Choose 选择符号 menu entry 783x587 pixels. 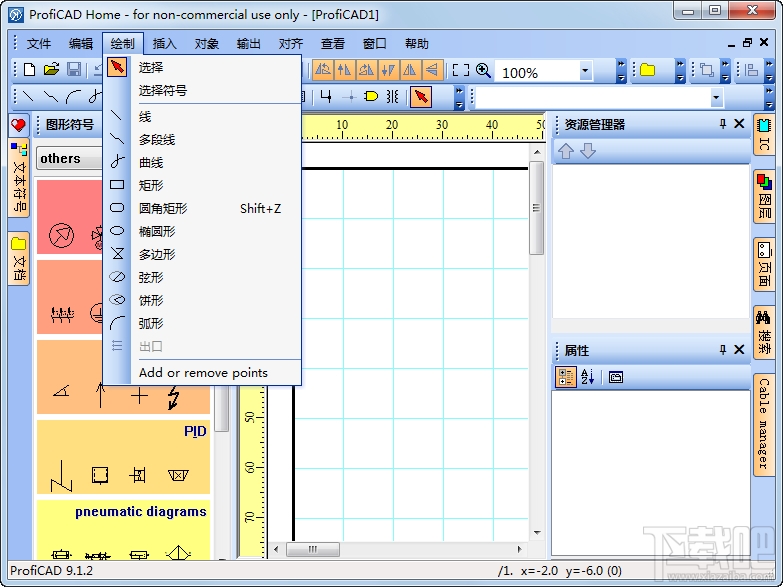coord(202,91)
